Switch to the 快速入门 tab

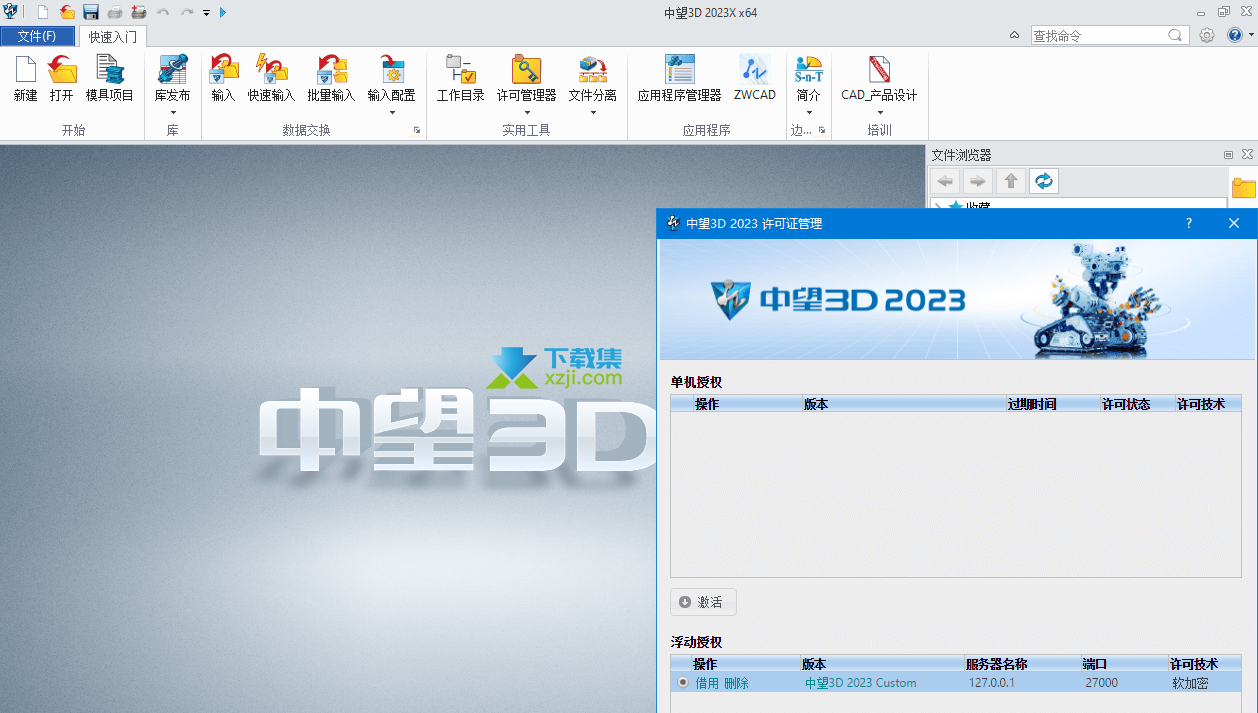pos(113,36)
